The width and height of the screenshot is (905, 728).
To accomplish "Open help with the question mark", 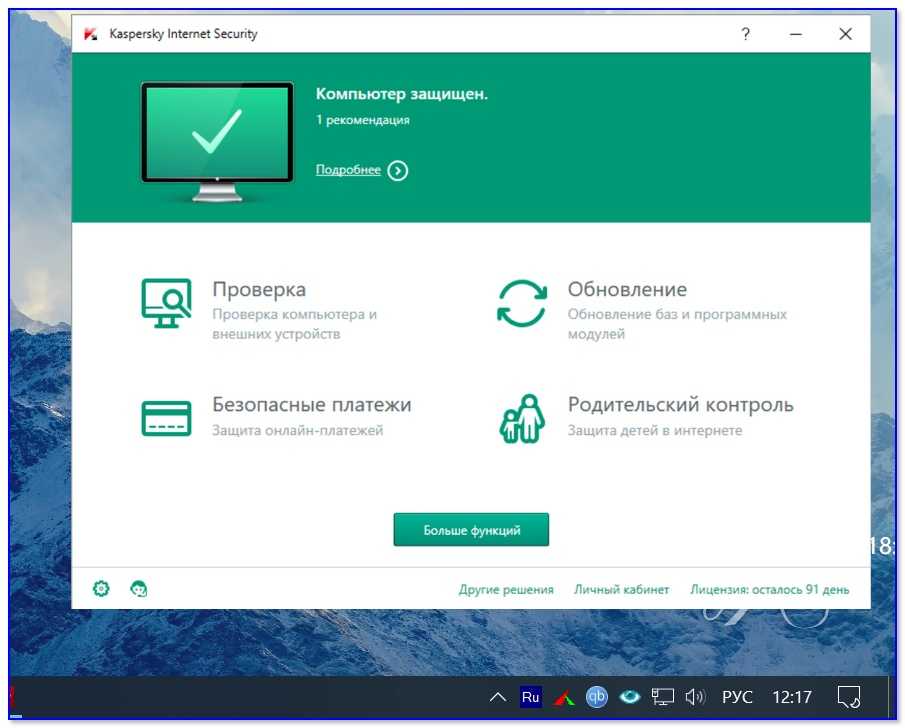I will 745,34.
